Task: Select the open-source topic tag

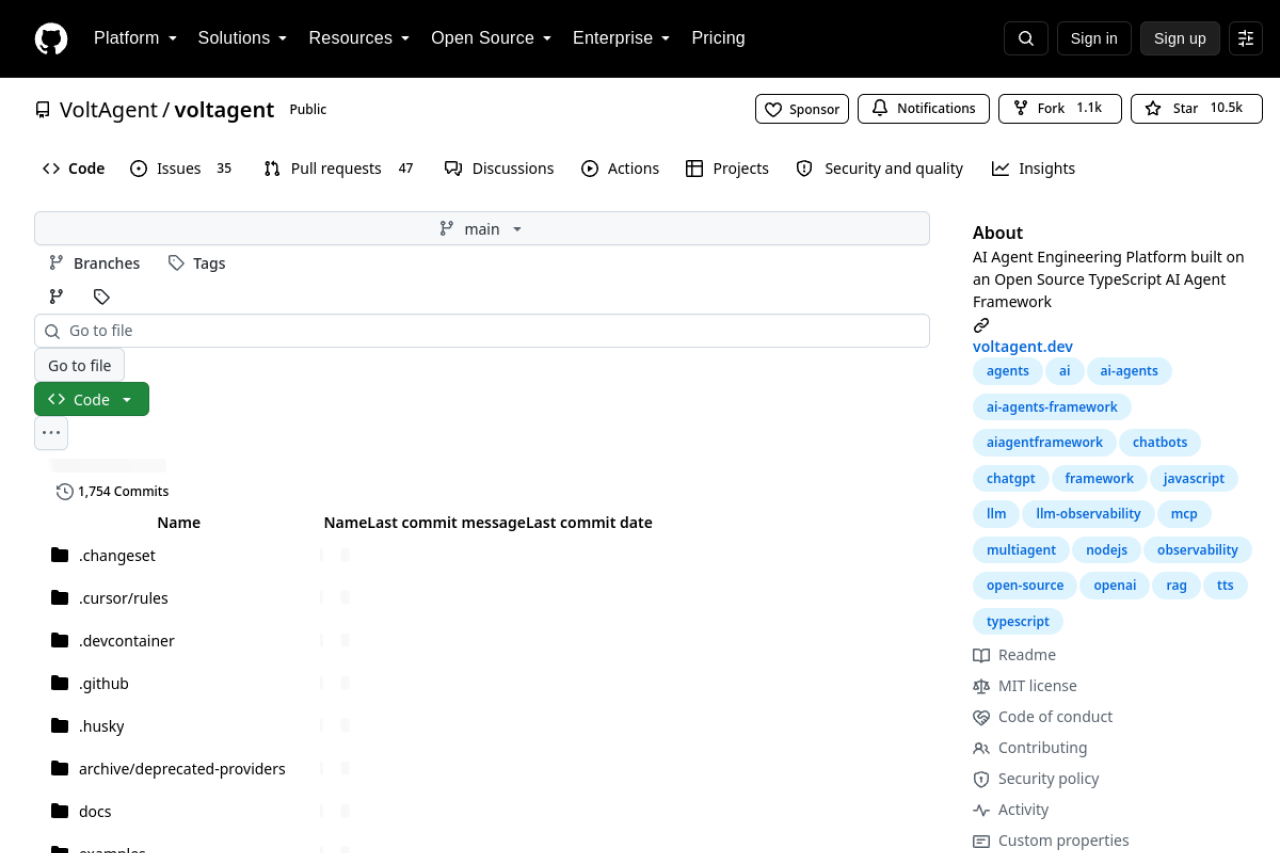Action: tap(1024, 585)
